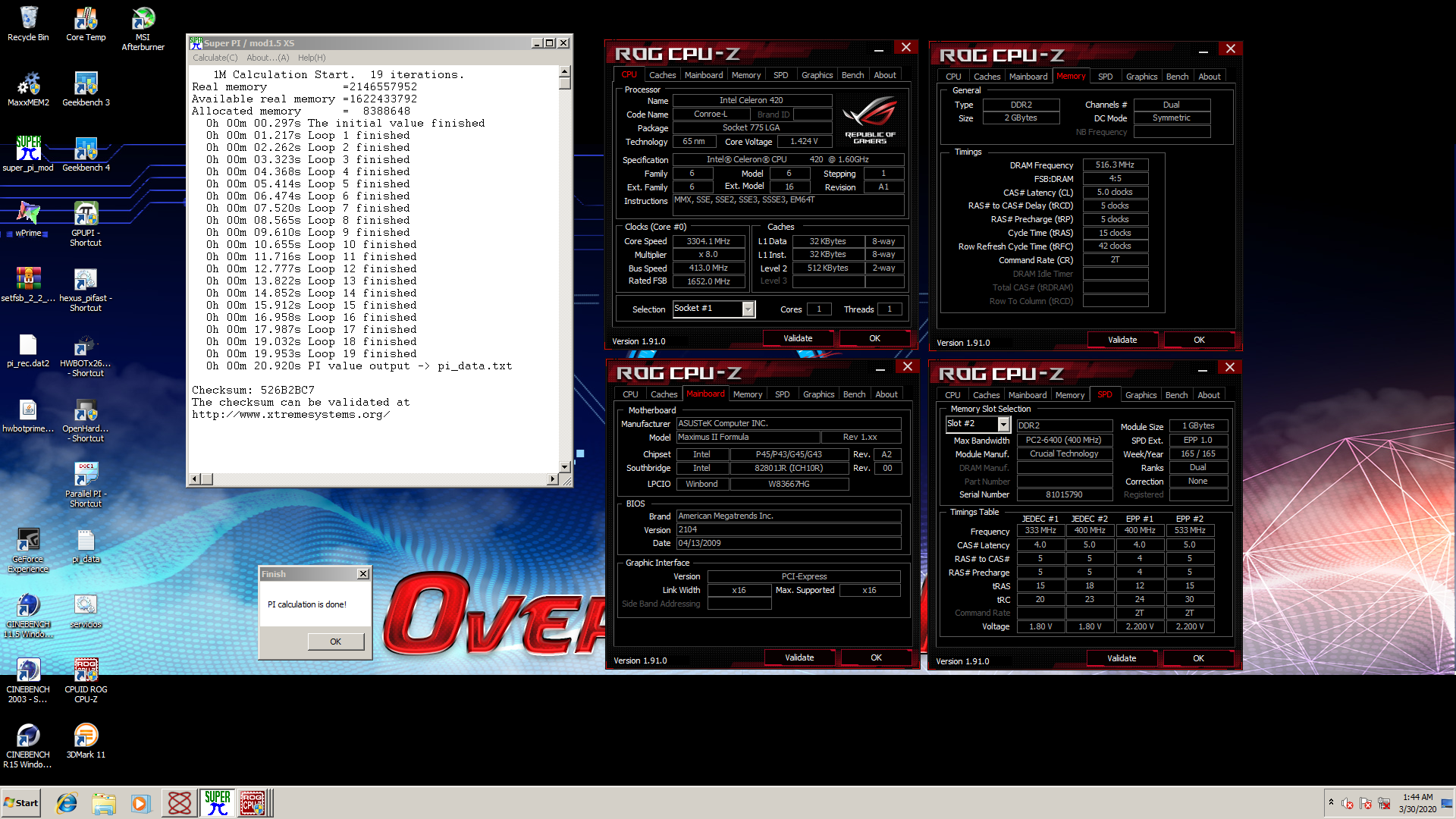Viewport: 1456px width, 819px height.
Task: Select CINEBENCH 11.5 desktop icon
Action: pyautogui.click(x=28, y=616)
